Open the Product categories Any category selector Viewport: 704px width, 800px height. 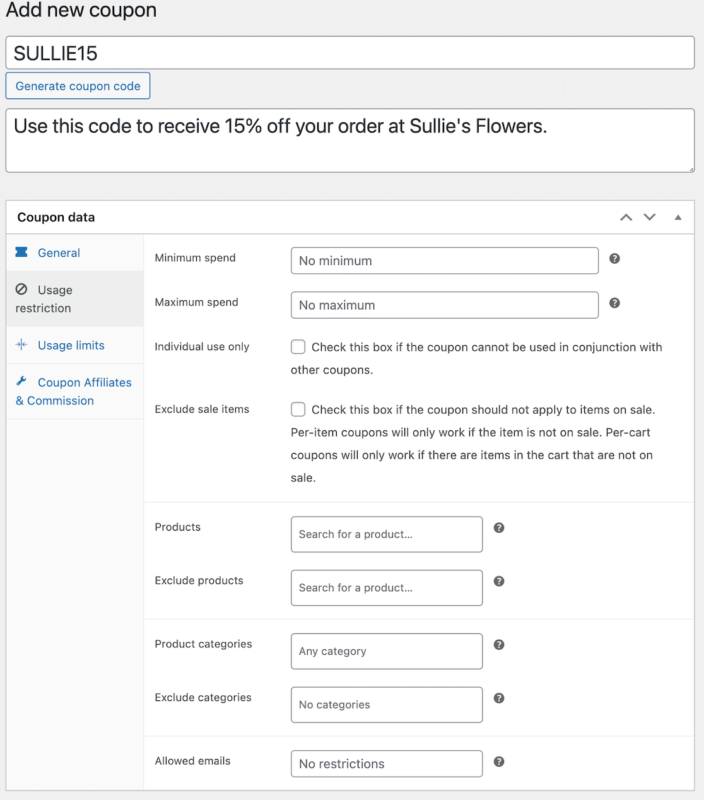coord(387,651)
